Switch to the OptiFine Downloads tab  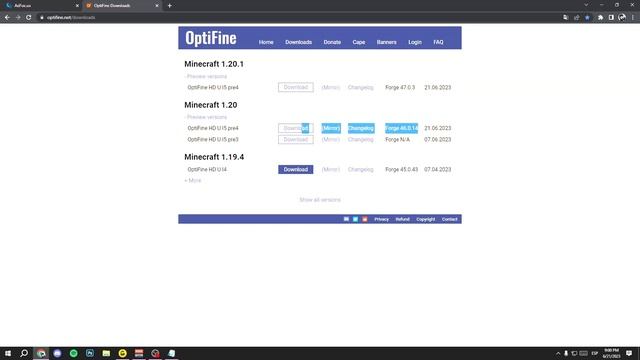point(121,6)
